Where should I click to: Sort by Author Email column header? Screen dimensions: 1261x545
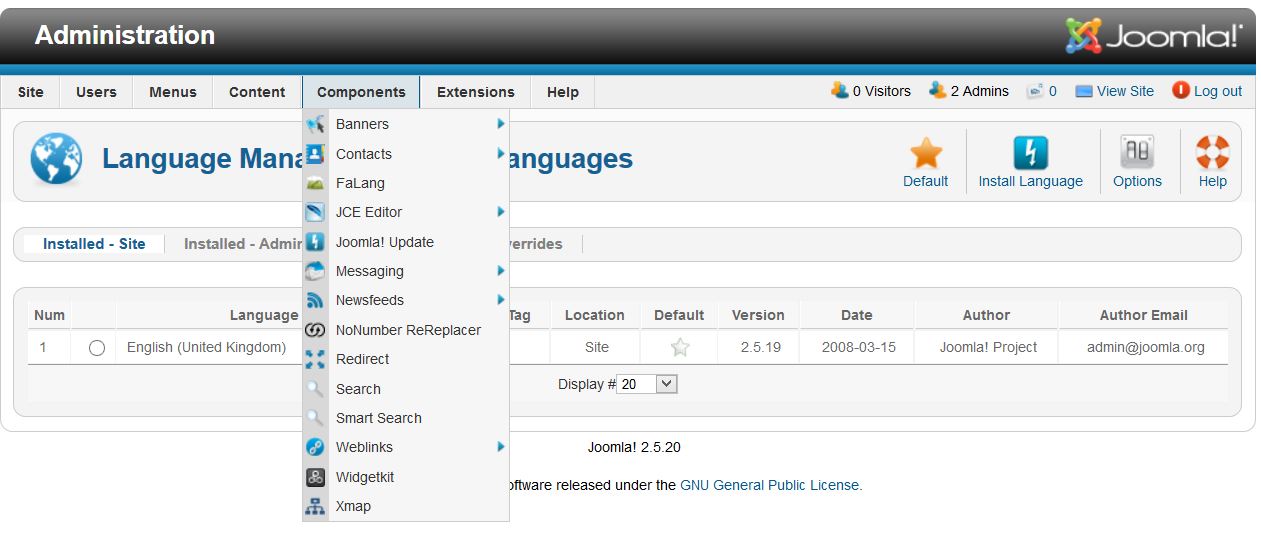pos(1144,315)
